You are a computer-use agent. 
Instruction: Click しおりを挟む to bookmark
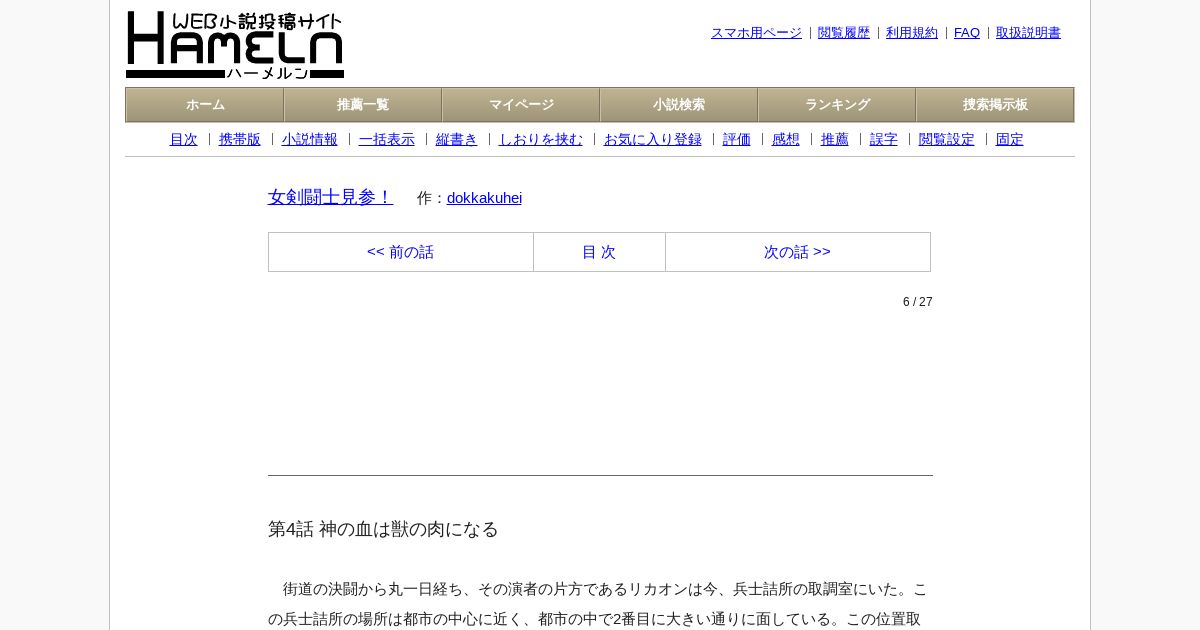pos(541,139)
